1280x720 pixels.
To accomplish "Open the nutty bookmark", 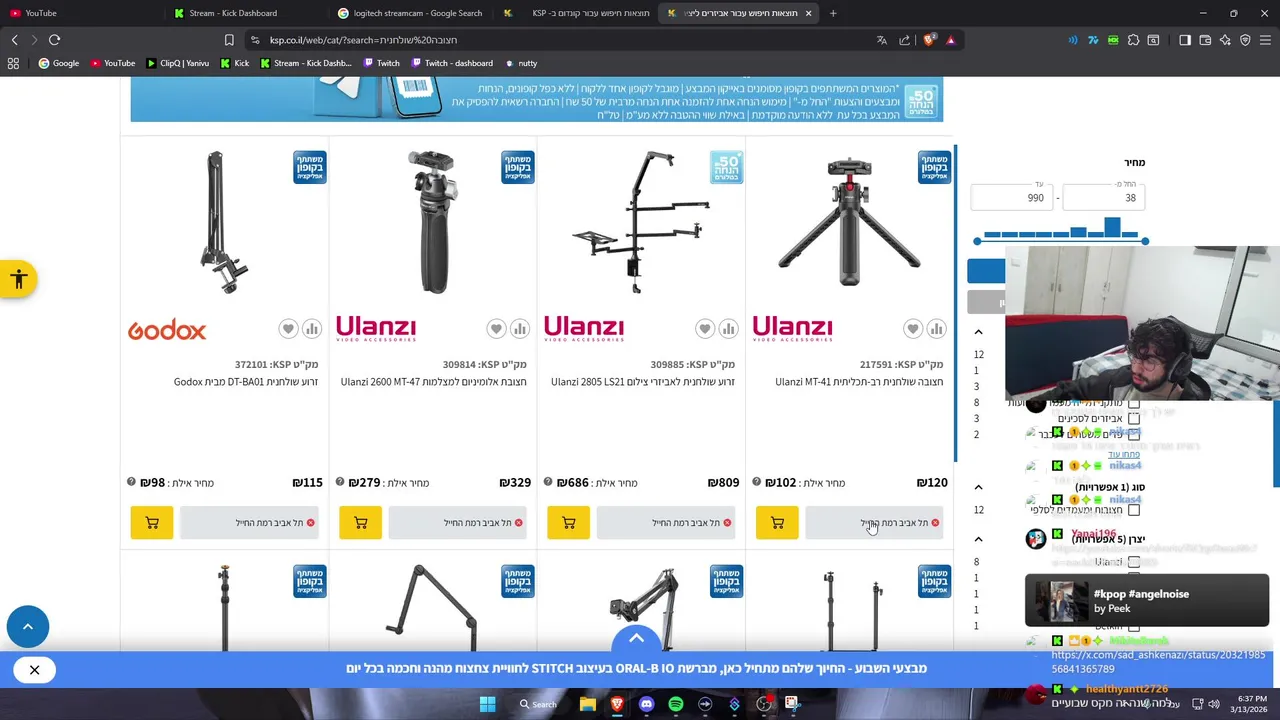I will coord(521,63).
